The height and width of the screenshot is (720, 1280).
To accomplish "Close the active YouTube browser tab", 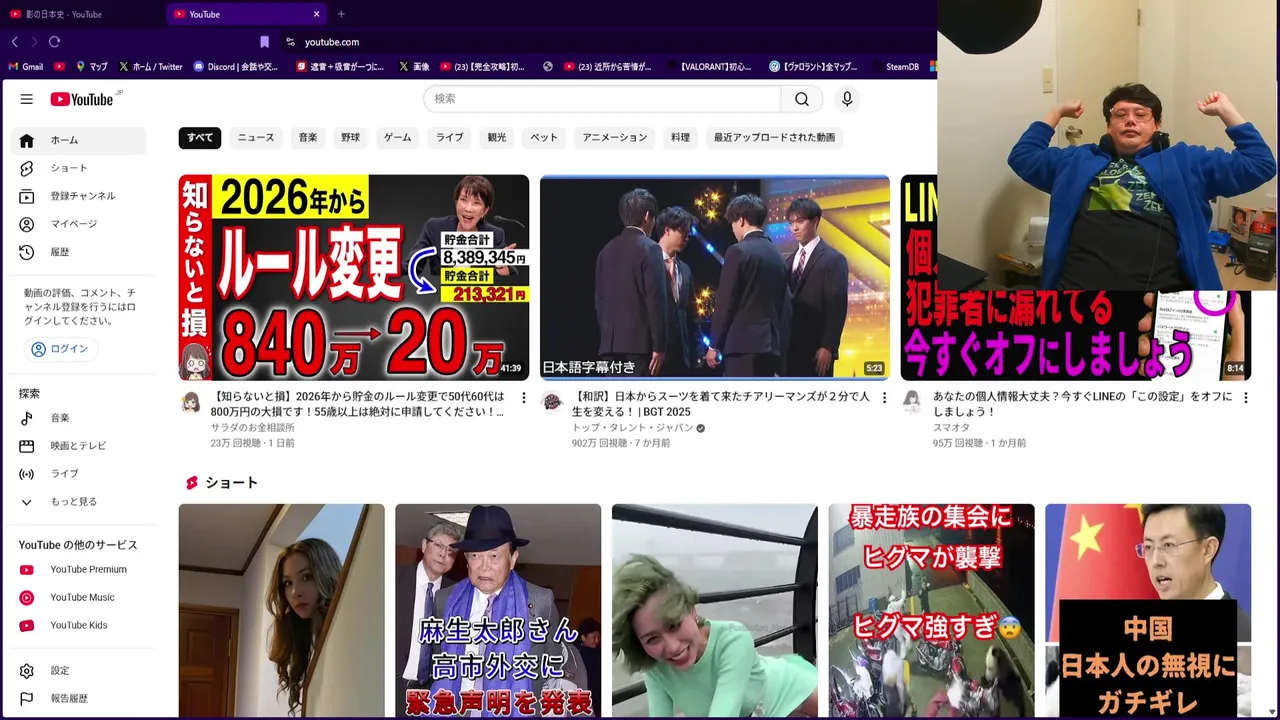I will (317, 14).
